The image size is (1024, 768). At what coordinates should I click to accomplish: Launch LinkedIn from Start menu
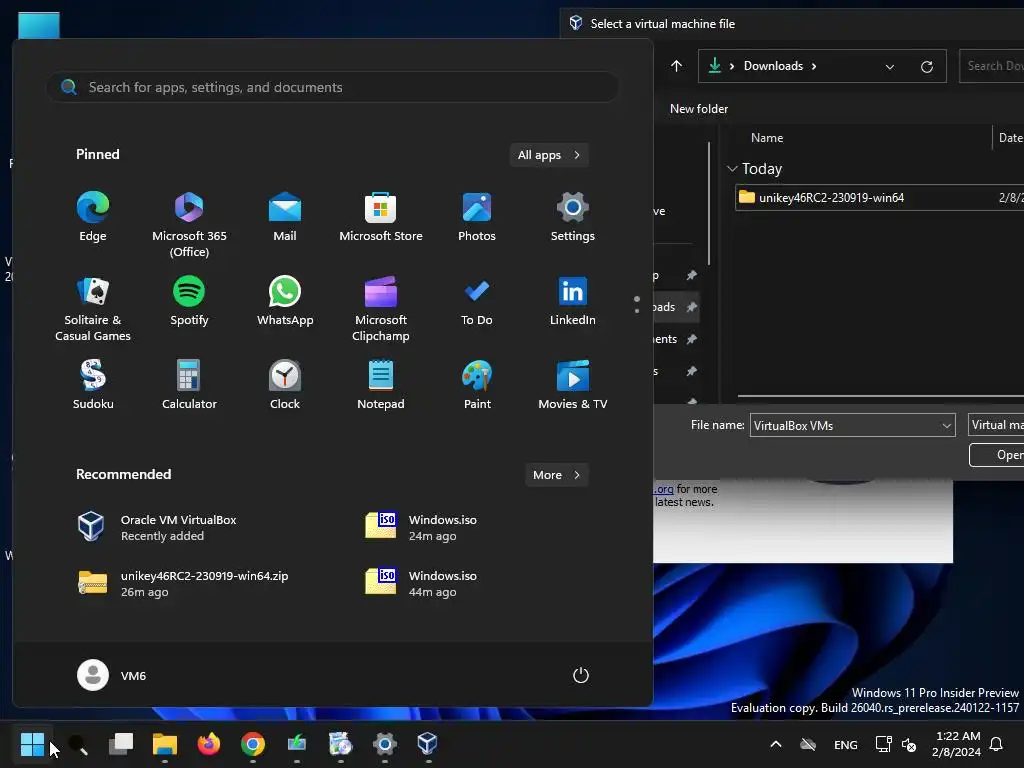(x=573, y=301)
